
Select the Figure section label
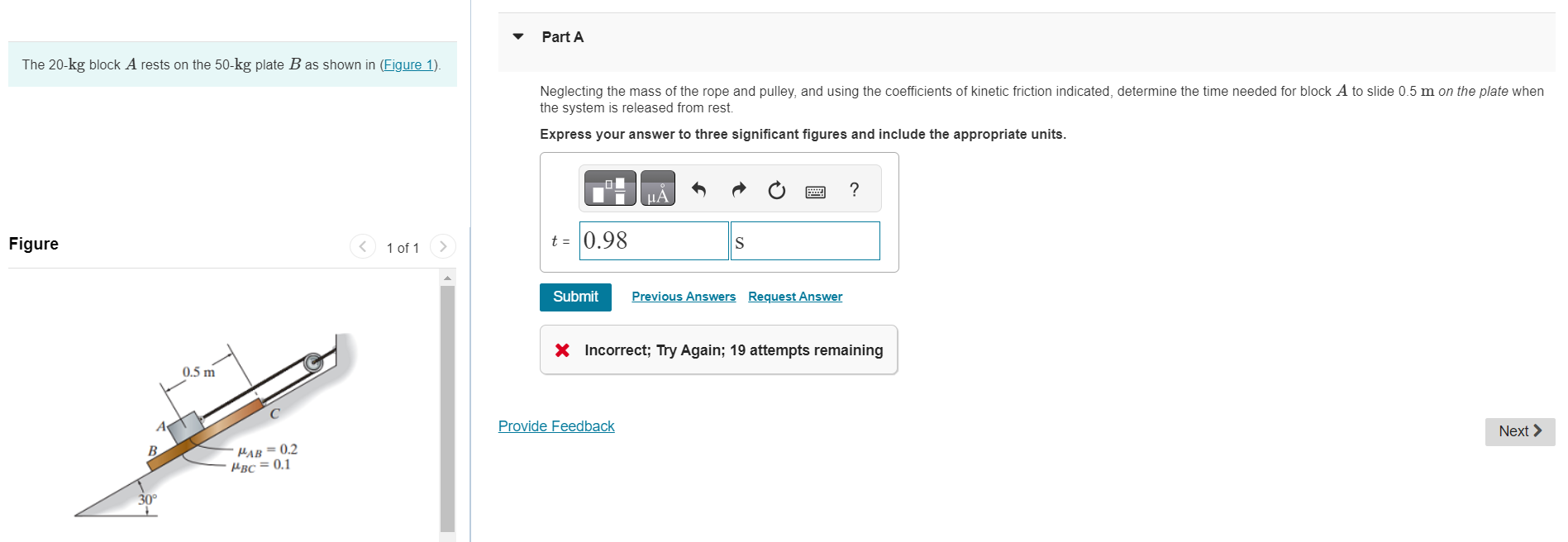[32, 243]
